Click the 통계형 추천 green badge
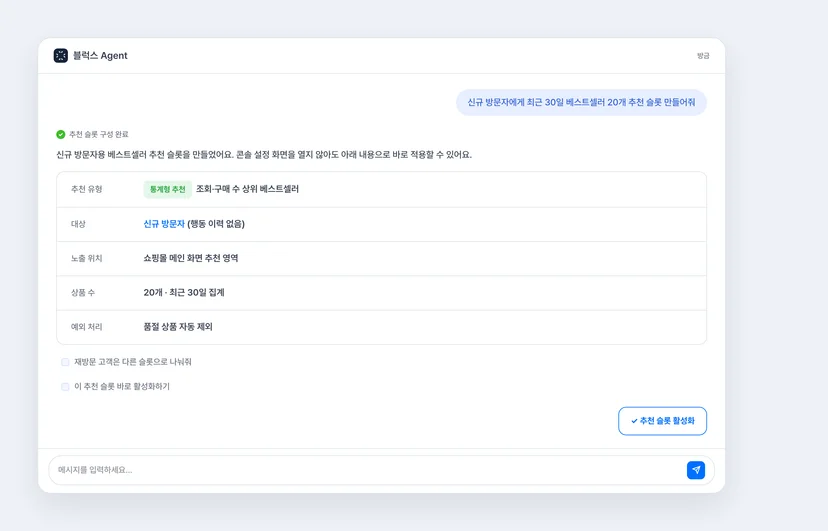The height and width of the screenshot is (531, 828). (167, 189)
